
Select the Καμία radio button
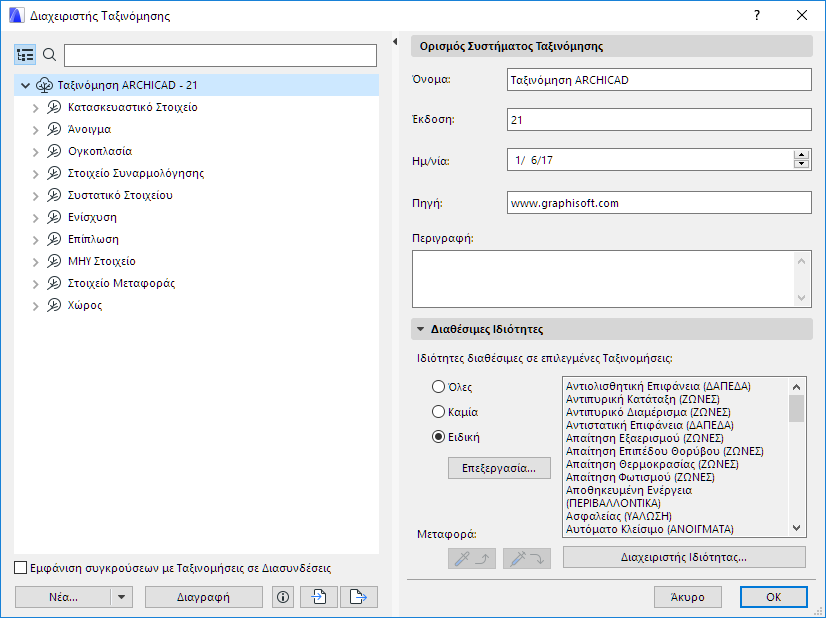click(438, 411)
